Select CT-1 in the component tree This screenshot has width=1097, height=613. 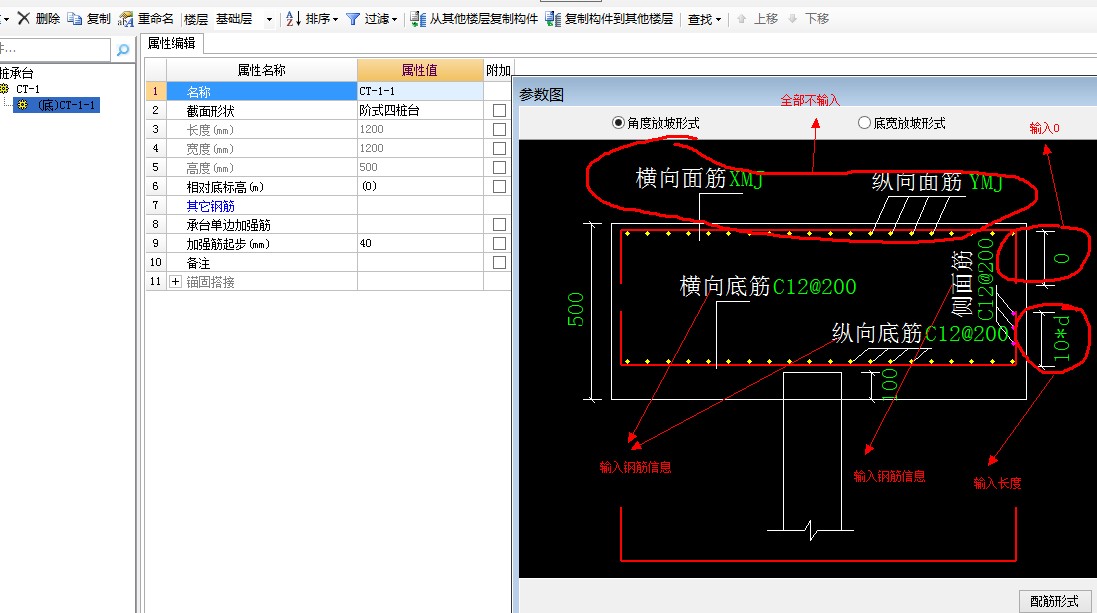tap(28, 89)
